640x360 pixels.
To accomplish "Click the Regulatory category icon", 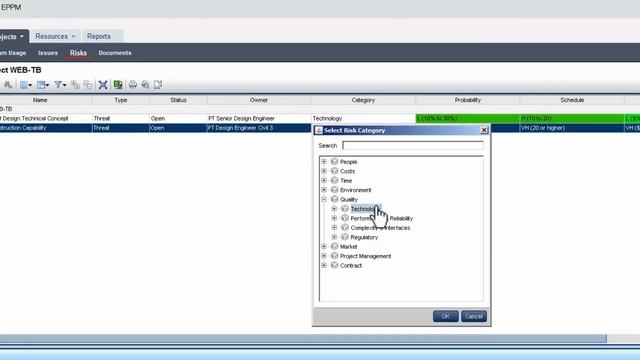I will (345, 237).
